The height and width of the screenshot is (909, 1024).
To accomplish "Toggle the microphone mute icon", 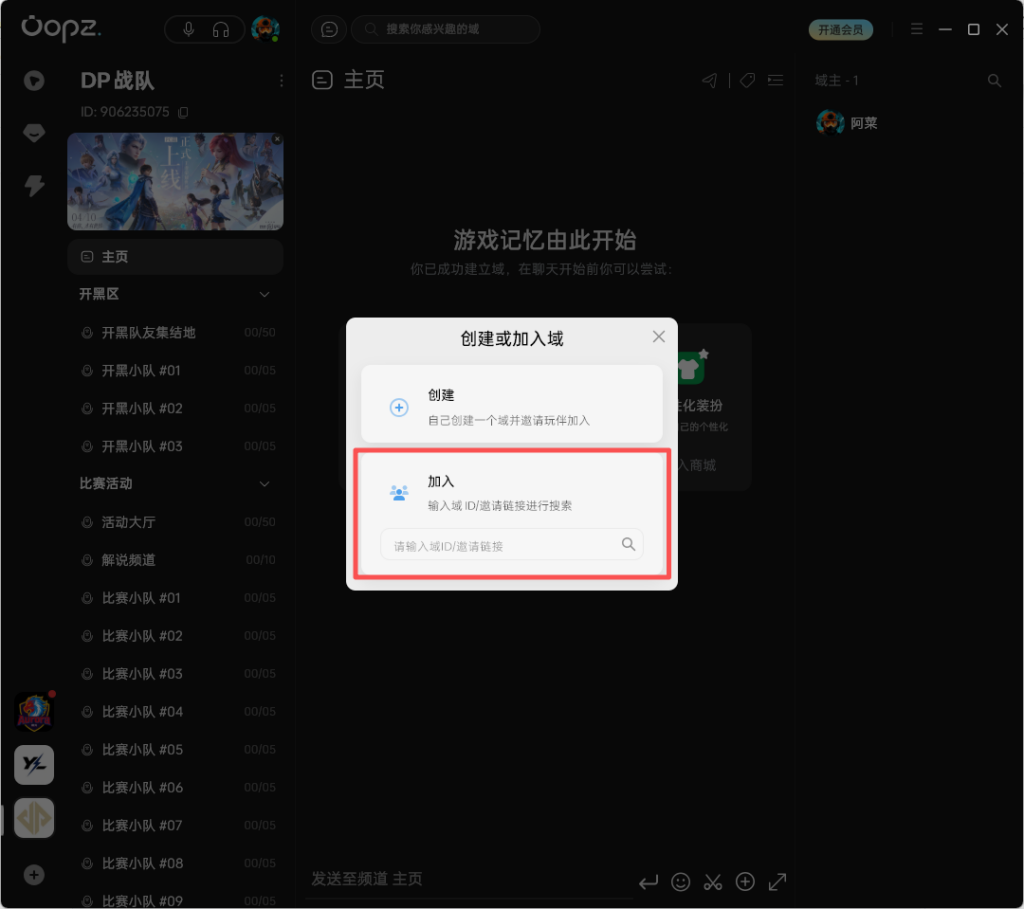I will point(188,29).
